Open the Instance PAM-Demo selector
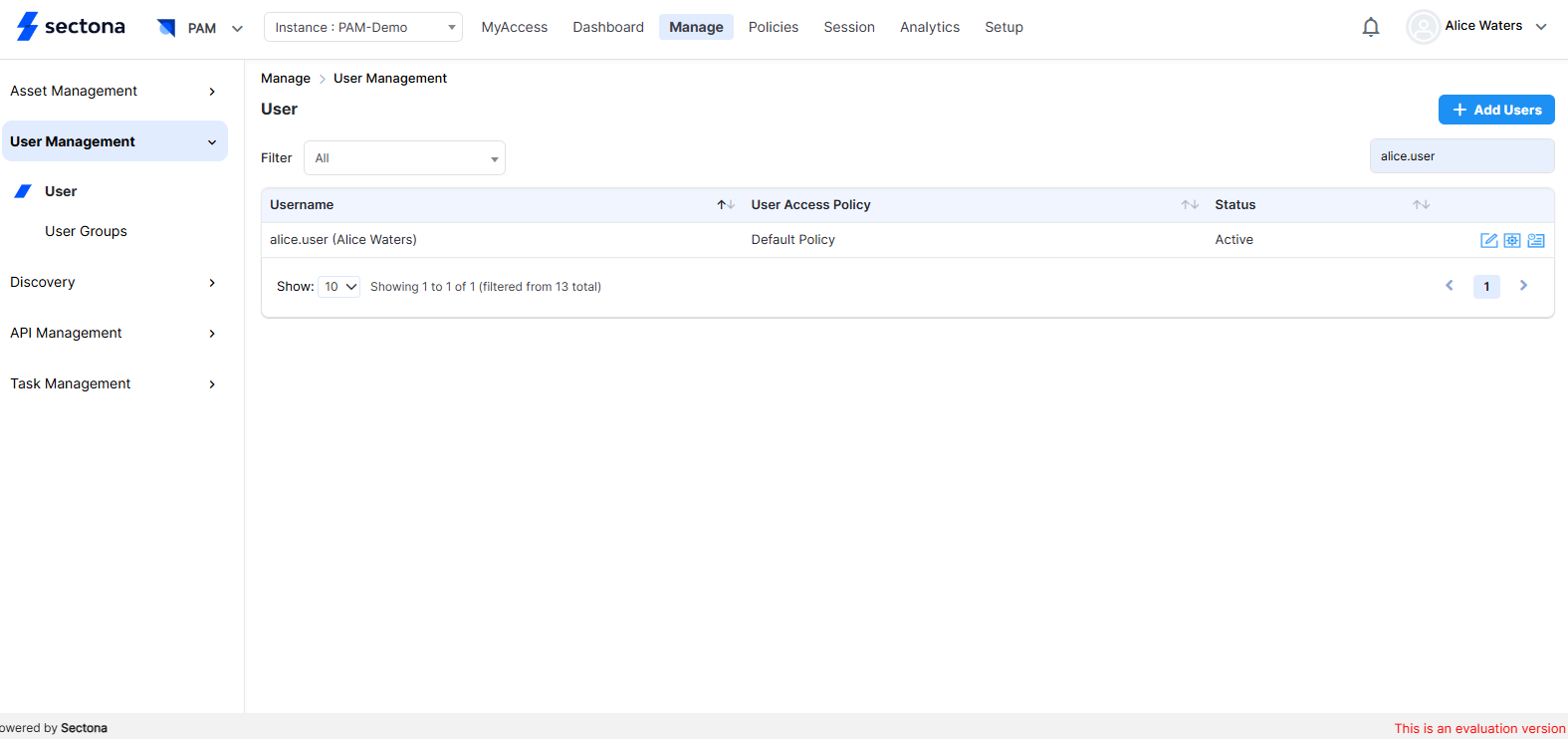The height and width of the screenshot is (739, 1568). (363, 27)
